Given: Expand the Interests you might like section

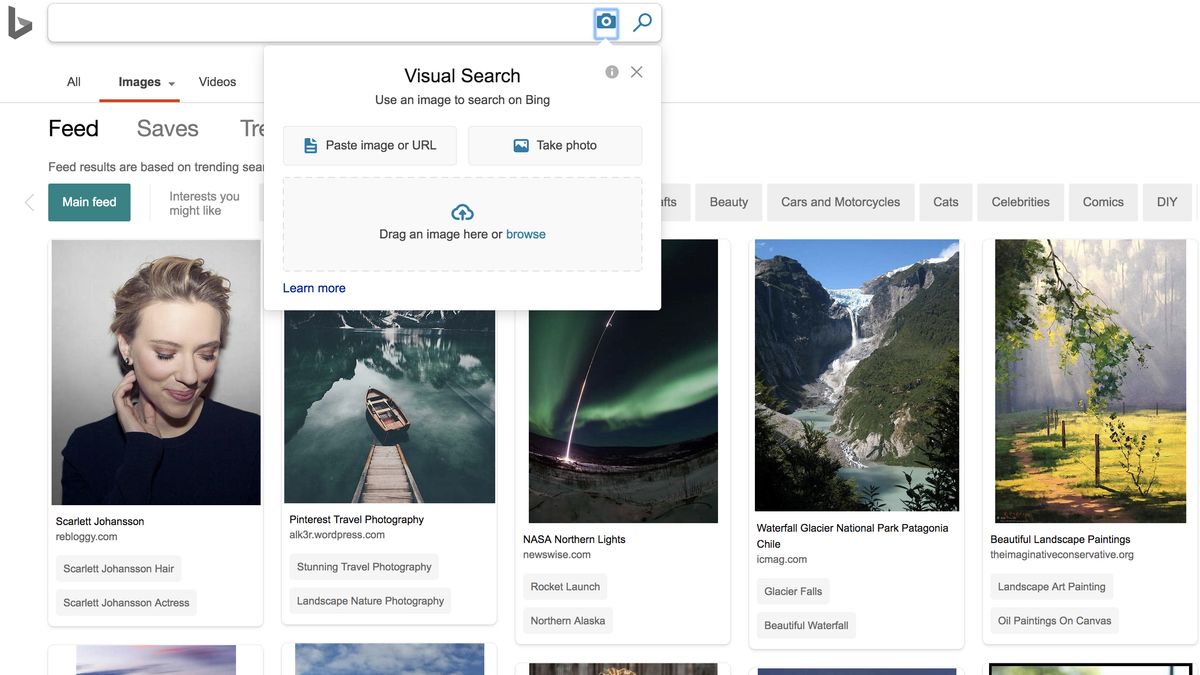Looking at the screenshot, I should (203, 202).
